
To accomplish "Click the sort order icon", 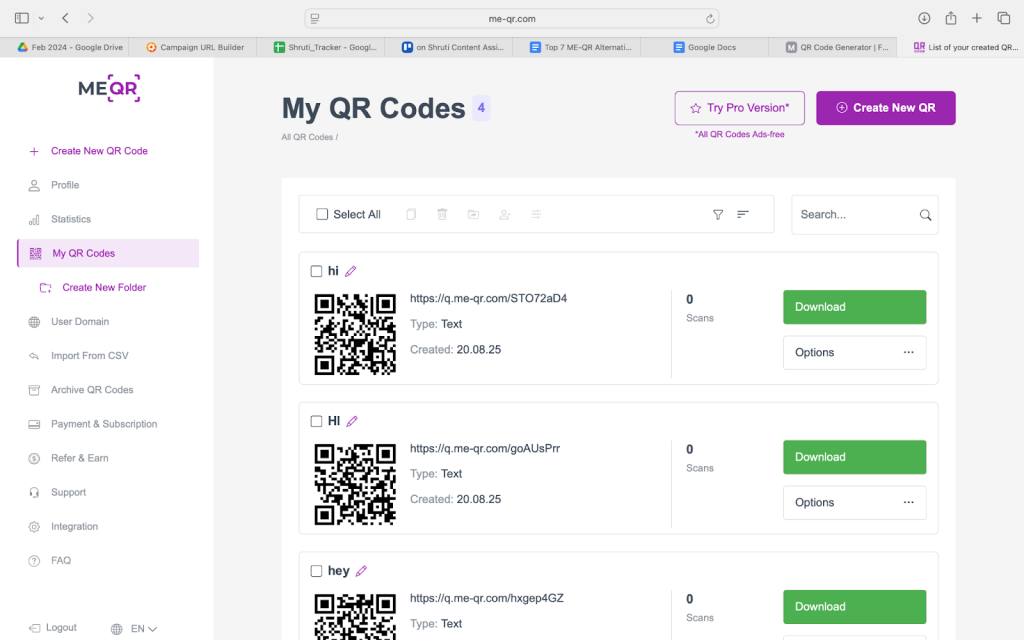I will [743, 214].
